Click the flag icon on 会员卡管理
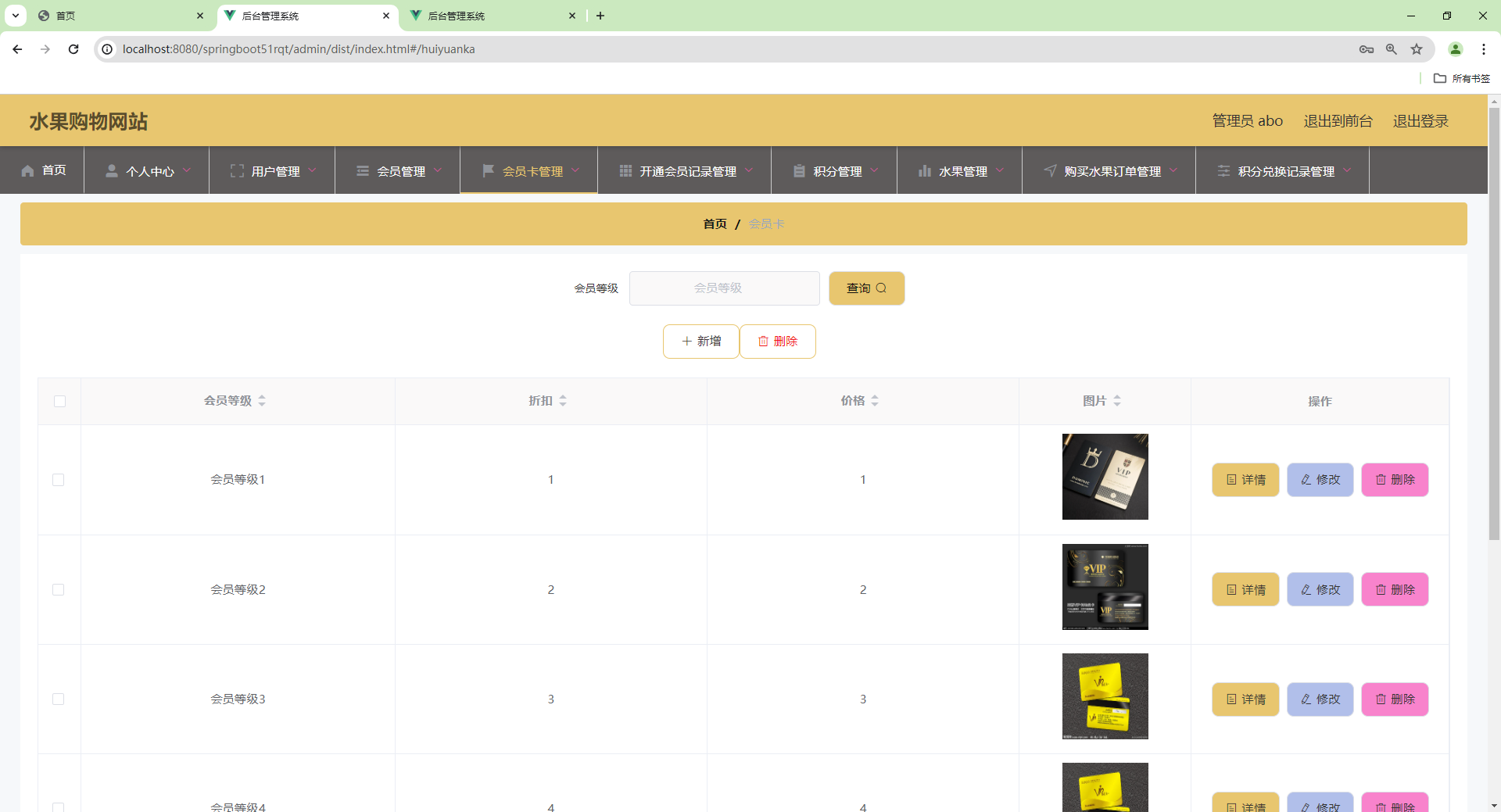Viewport: 1501px width, 812px height. tap(489, 170)
